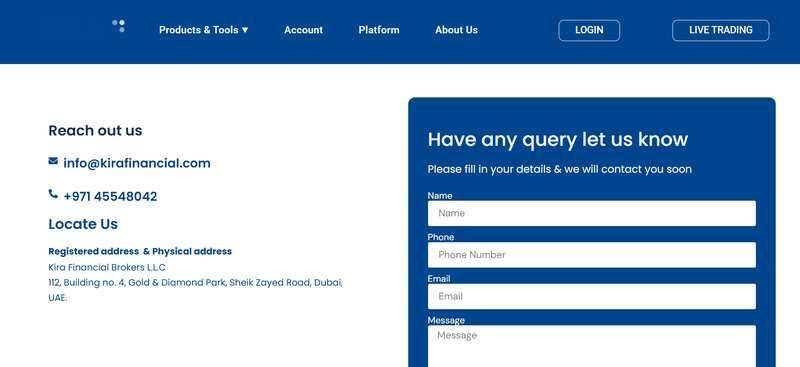Image resolution: width=800 pixels, height=367 pixels.
Task: Click the info@kirafinancial.com email link
Action: coord(137,163)
